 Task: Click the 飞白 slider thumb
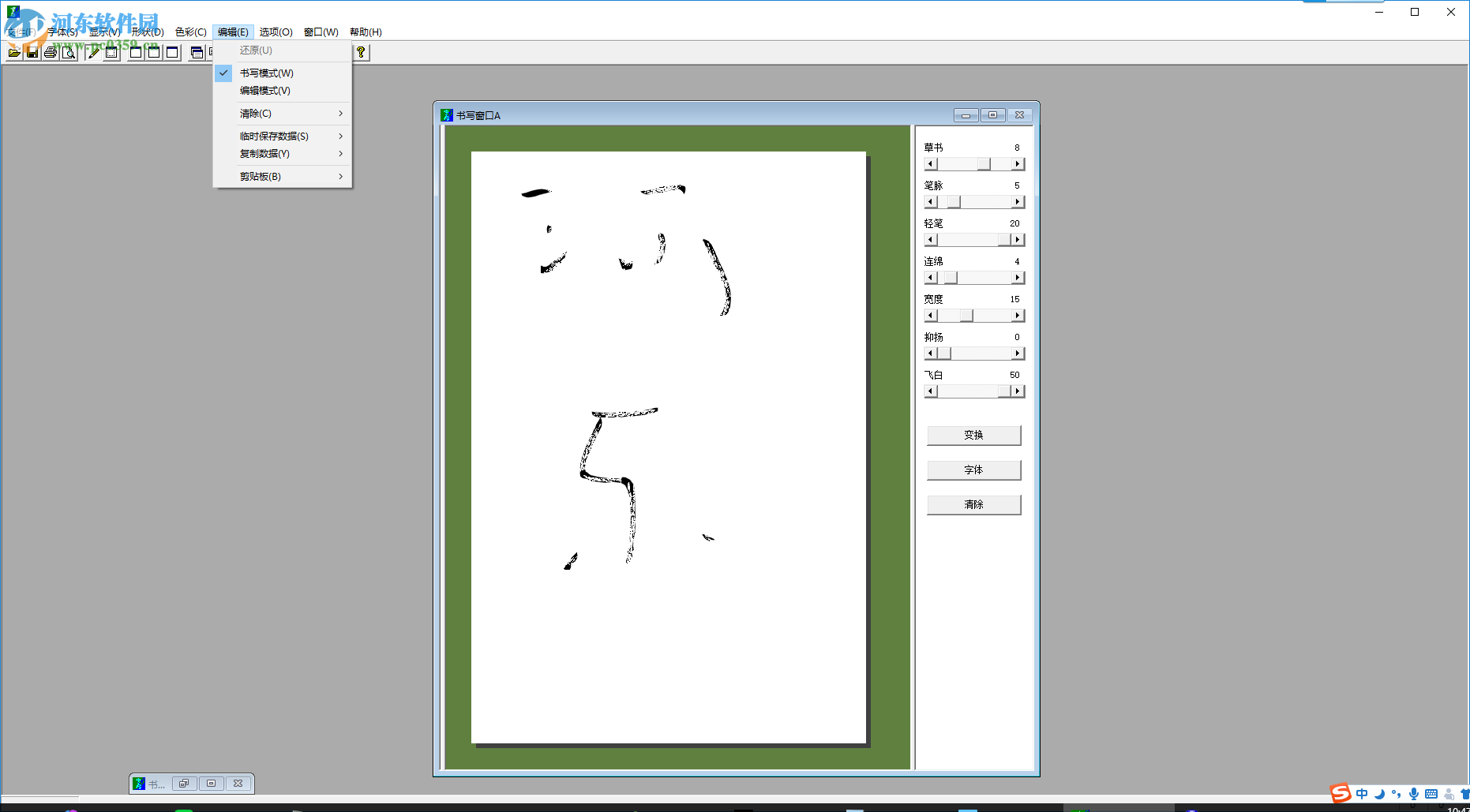[1004, 391]
